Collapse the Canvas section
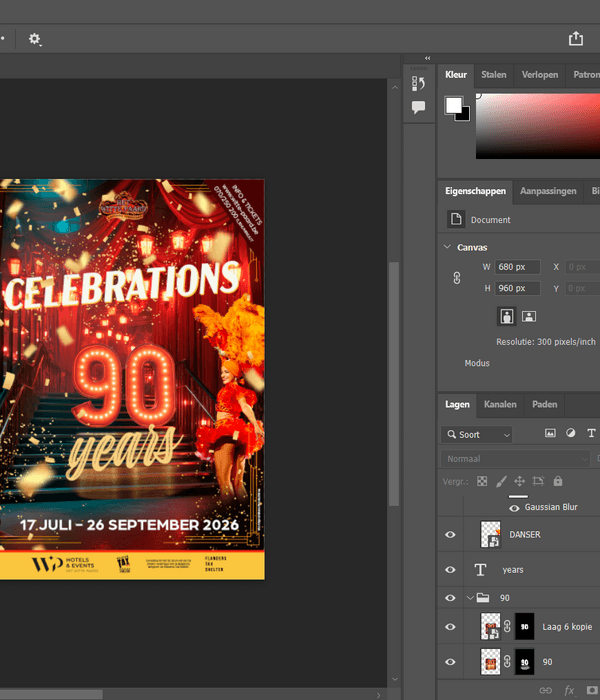 [x=447, y=247]
